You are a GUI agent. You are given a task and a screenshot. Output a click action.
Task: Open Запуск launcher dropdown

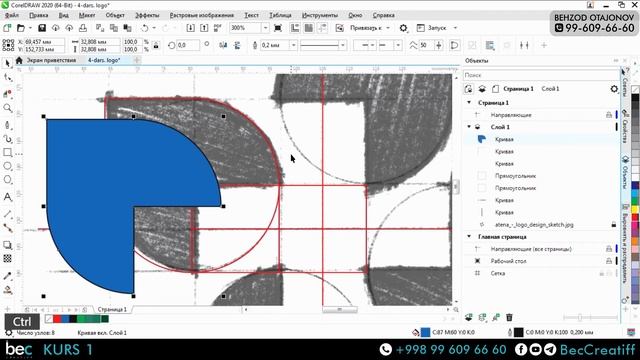[x=455, y=28]
